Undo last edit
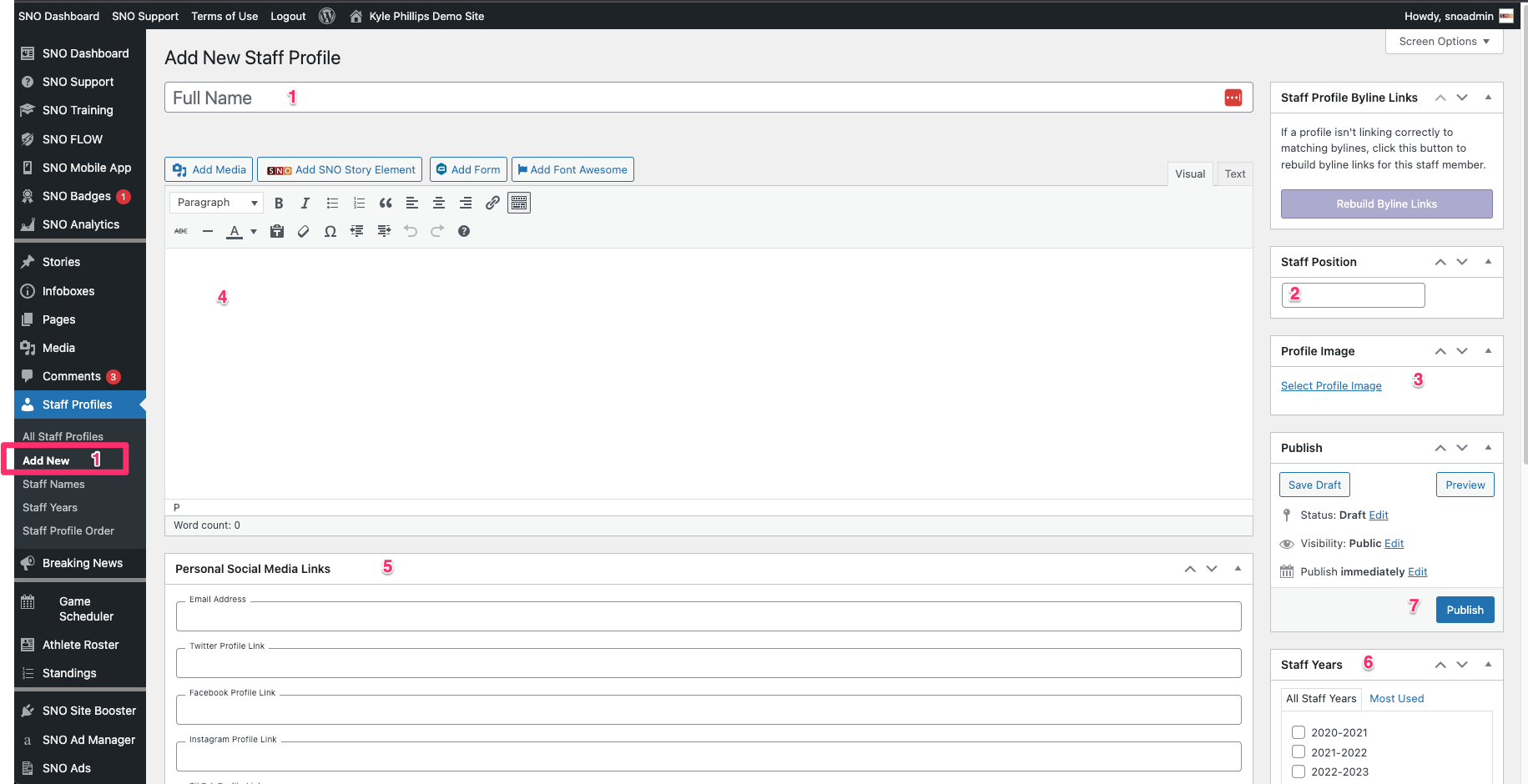Screen dimensions: 1528x784 [411, 231]
